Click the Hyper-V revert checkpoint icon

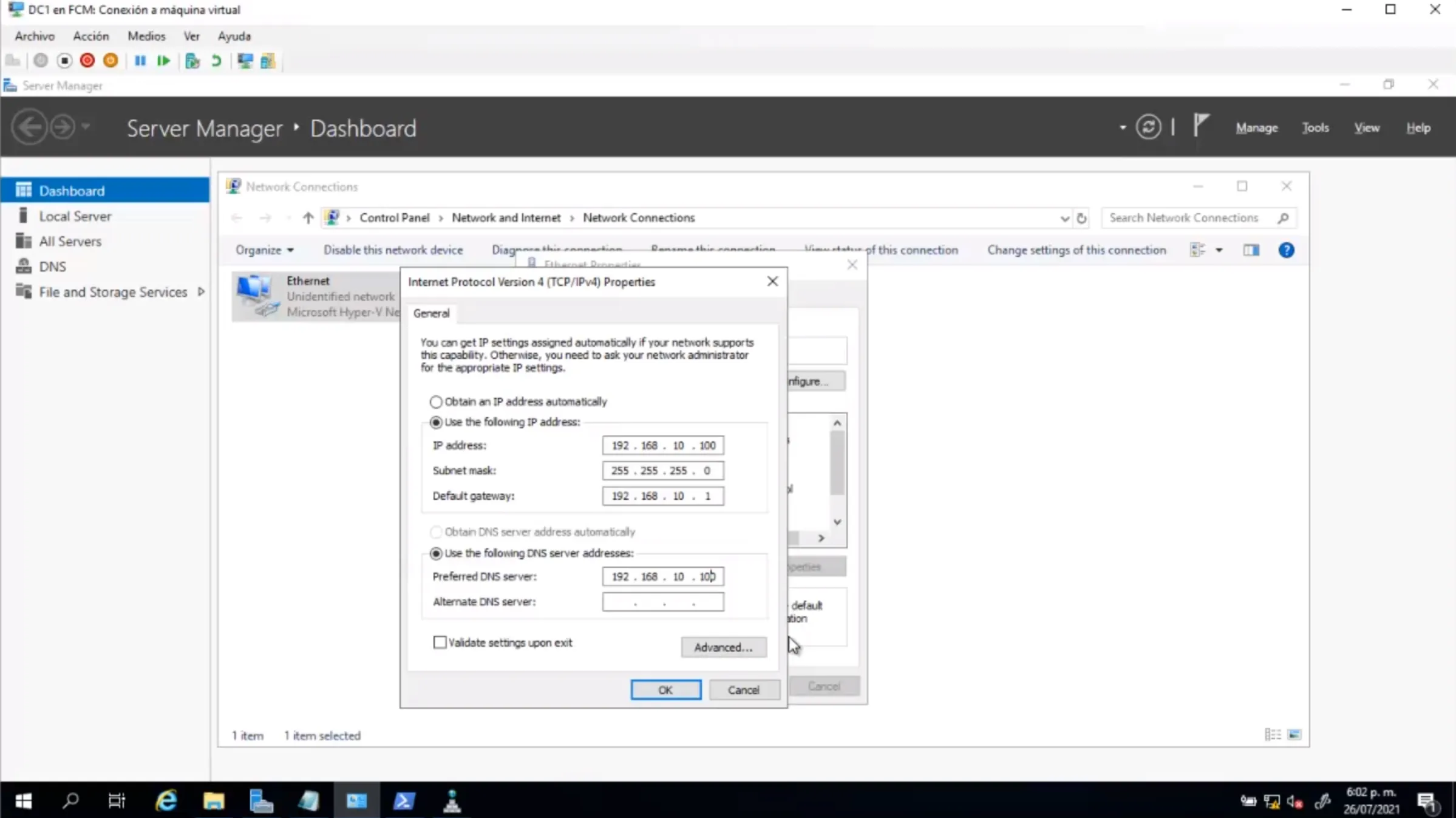[x=216, y=61]
